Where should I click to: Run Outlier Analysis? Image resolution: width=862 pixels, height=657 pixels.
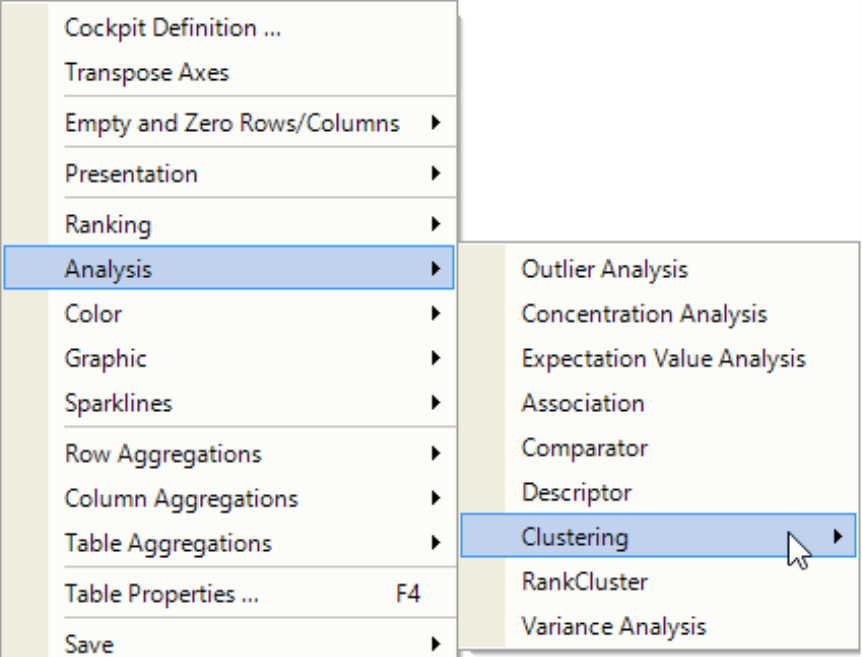(659, 269)
